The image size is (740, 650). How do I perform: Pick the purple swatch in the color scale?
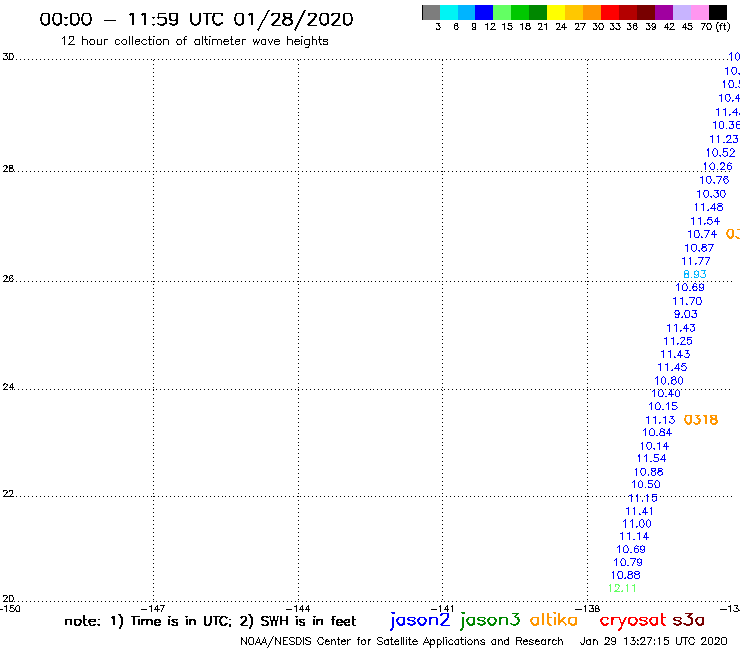(x=664, y=12)
